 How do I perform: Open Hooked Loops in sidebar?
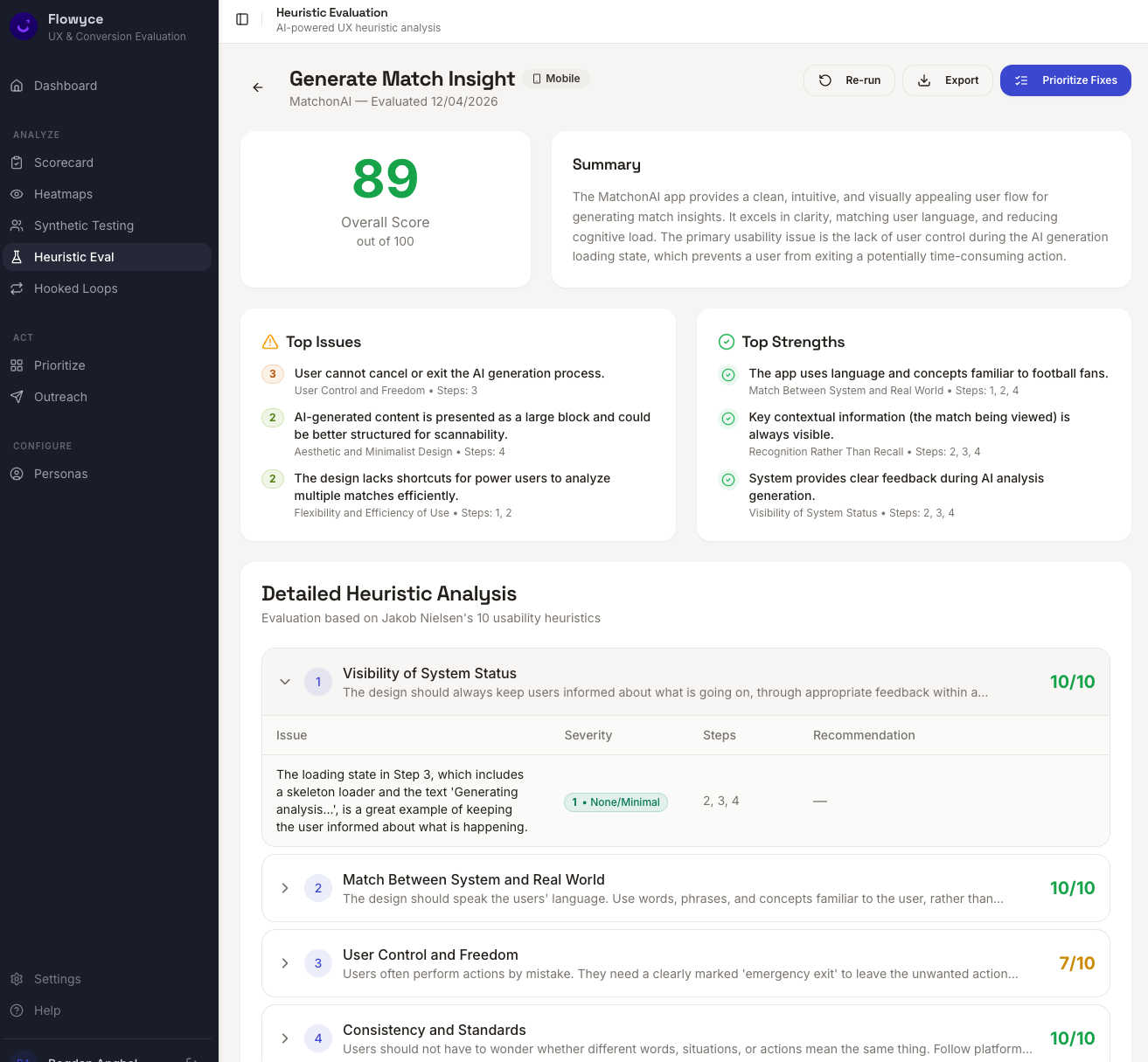click(x=106, y=288)
